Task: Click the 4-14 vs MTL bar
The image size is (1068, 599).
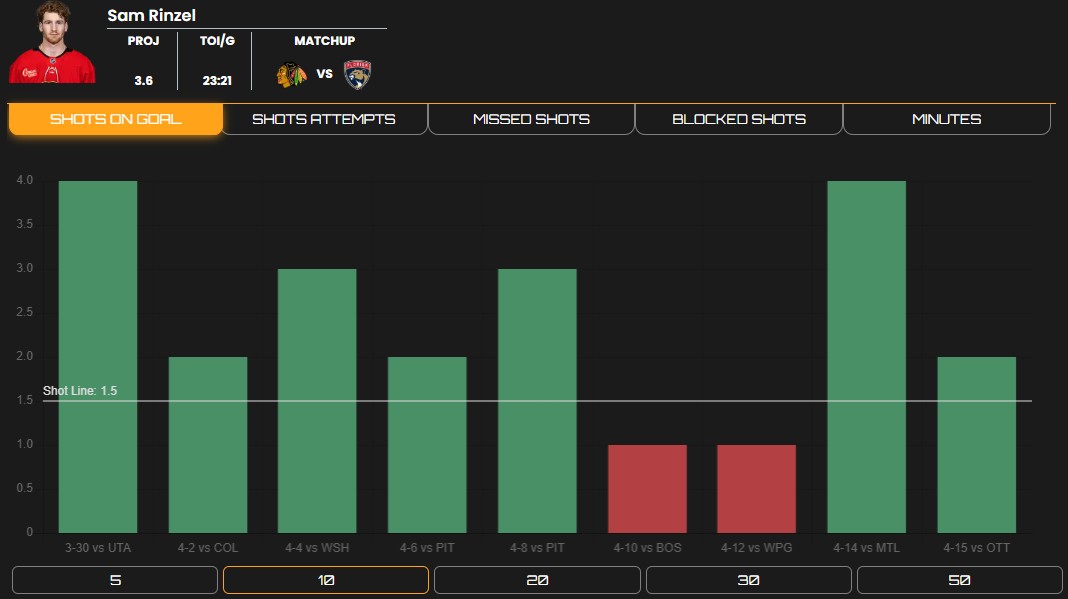Action: click(x=867, y=356)
